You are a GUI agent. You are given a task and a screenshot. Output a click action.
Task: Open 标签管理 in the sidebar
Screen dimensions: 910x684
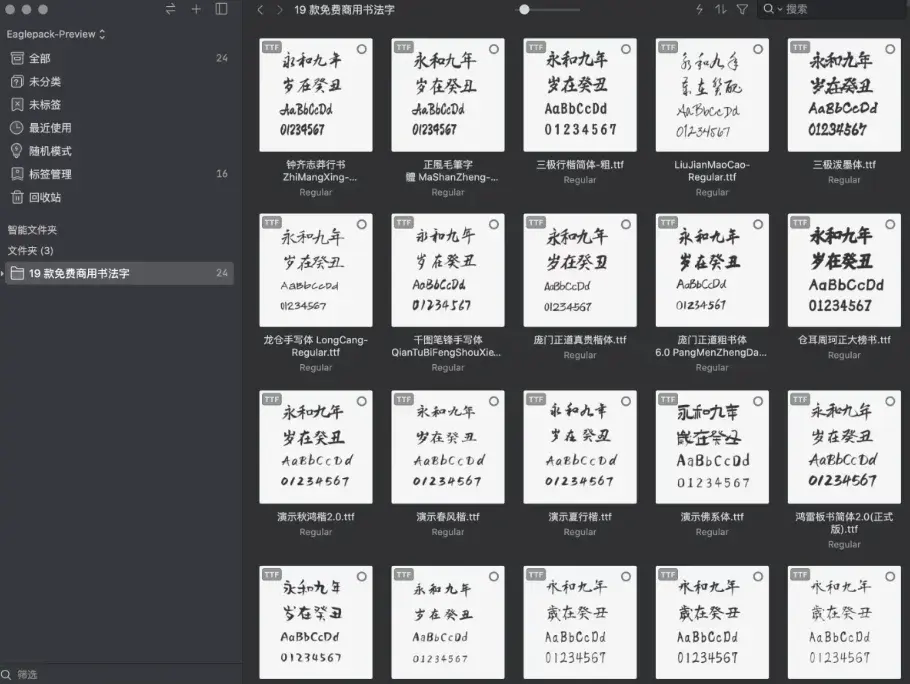50,174
